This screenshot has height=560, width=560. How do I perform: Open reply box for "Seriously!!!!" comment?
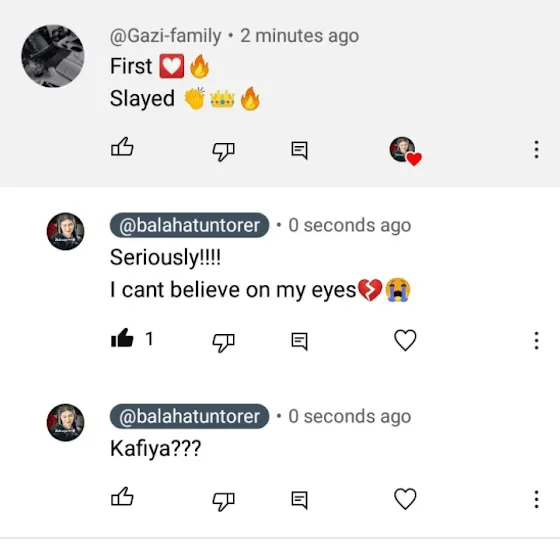(x=299, y=341)
